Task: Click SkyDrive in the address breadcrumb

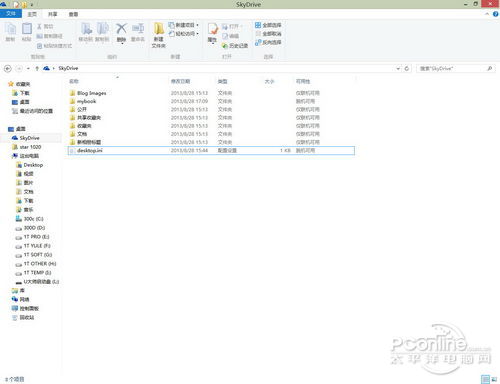Action: [68, 68]
